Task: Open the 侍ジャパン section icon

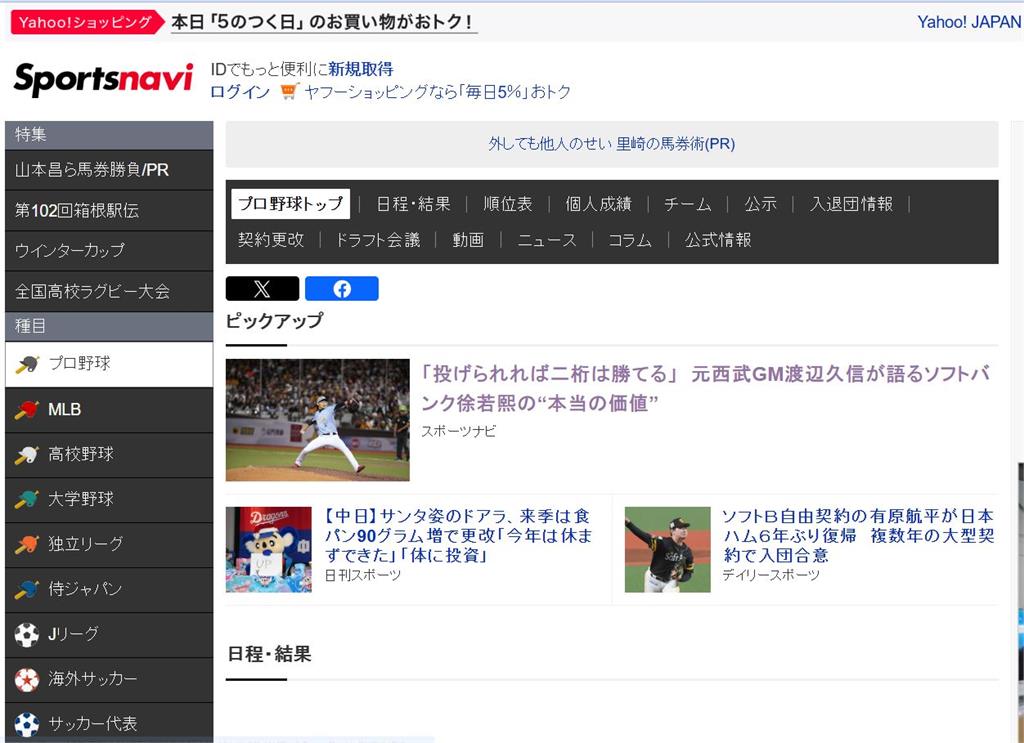Action: pyautogui.click(x=28, y=590)
